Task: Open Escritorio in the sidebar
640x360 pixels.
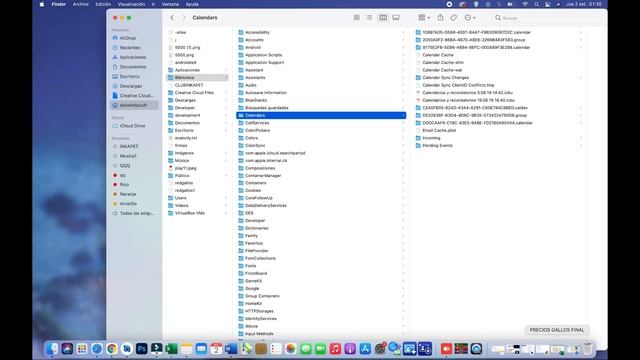Action: point(129,76)
